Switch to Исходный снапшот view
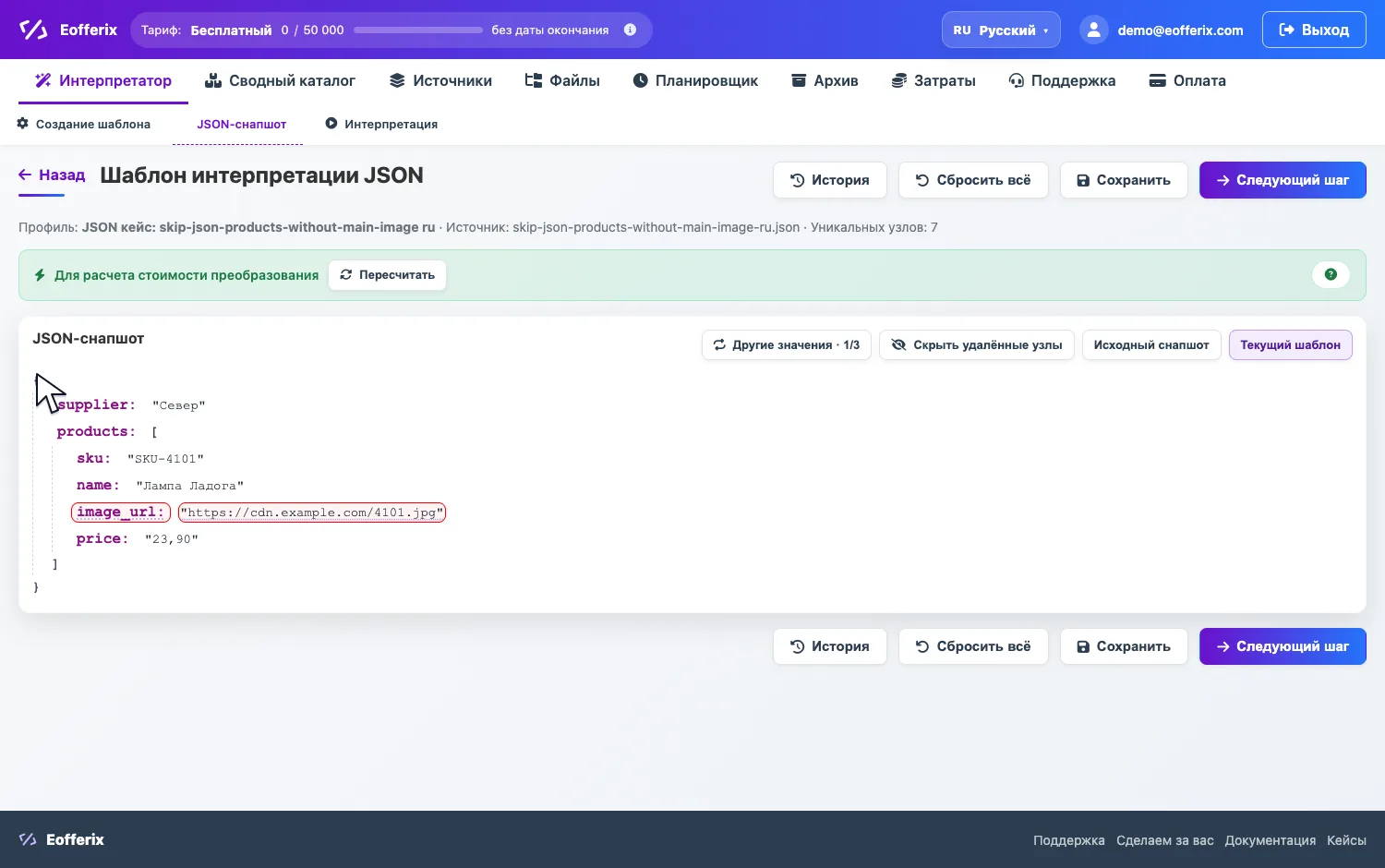Screen dimensions: 1385x868 point(1151,345)
